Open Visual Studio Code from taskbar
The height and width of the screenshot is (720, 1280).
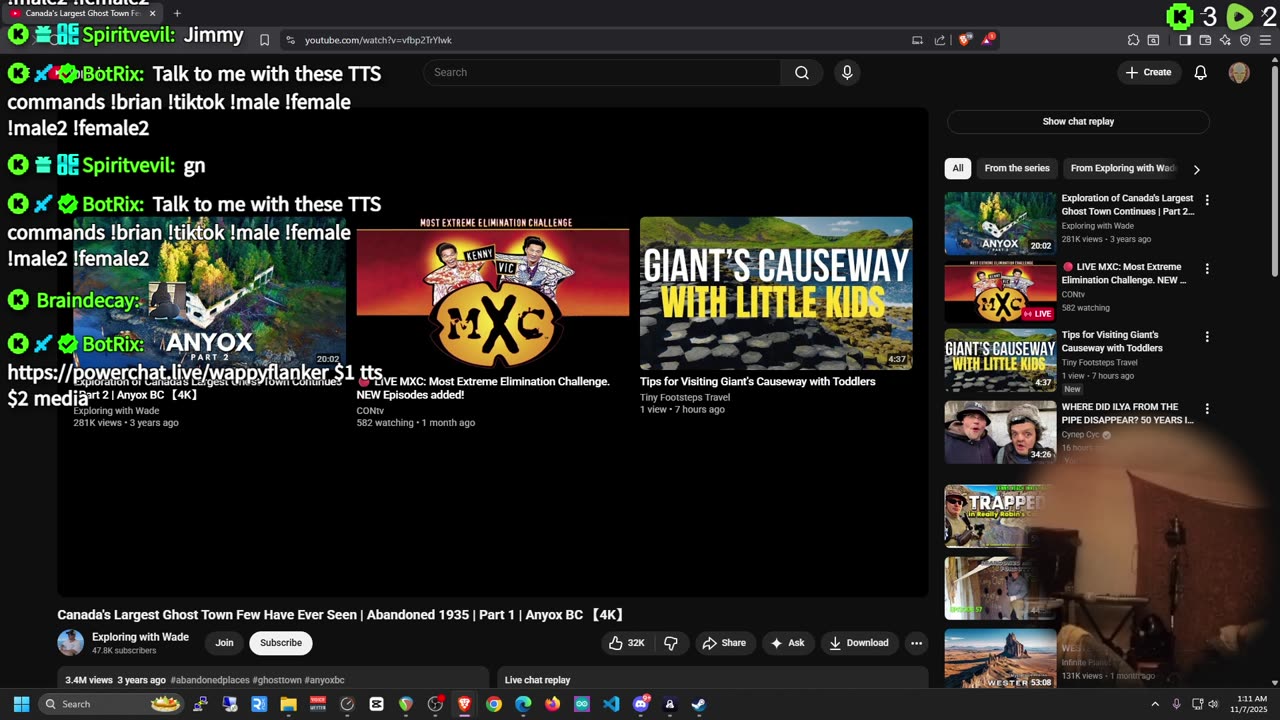pyautogui.click(x=611, y=704)
